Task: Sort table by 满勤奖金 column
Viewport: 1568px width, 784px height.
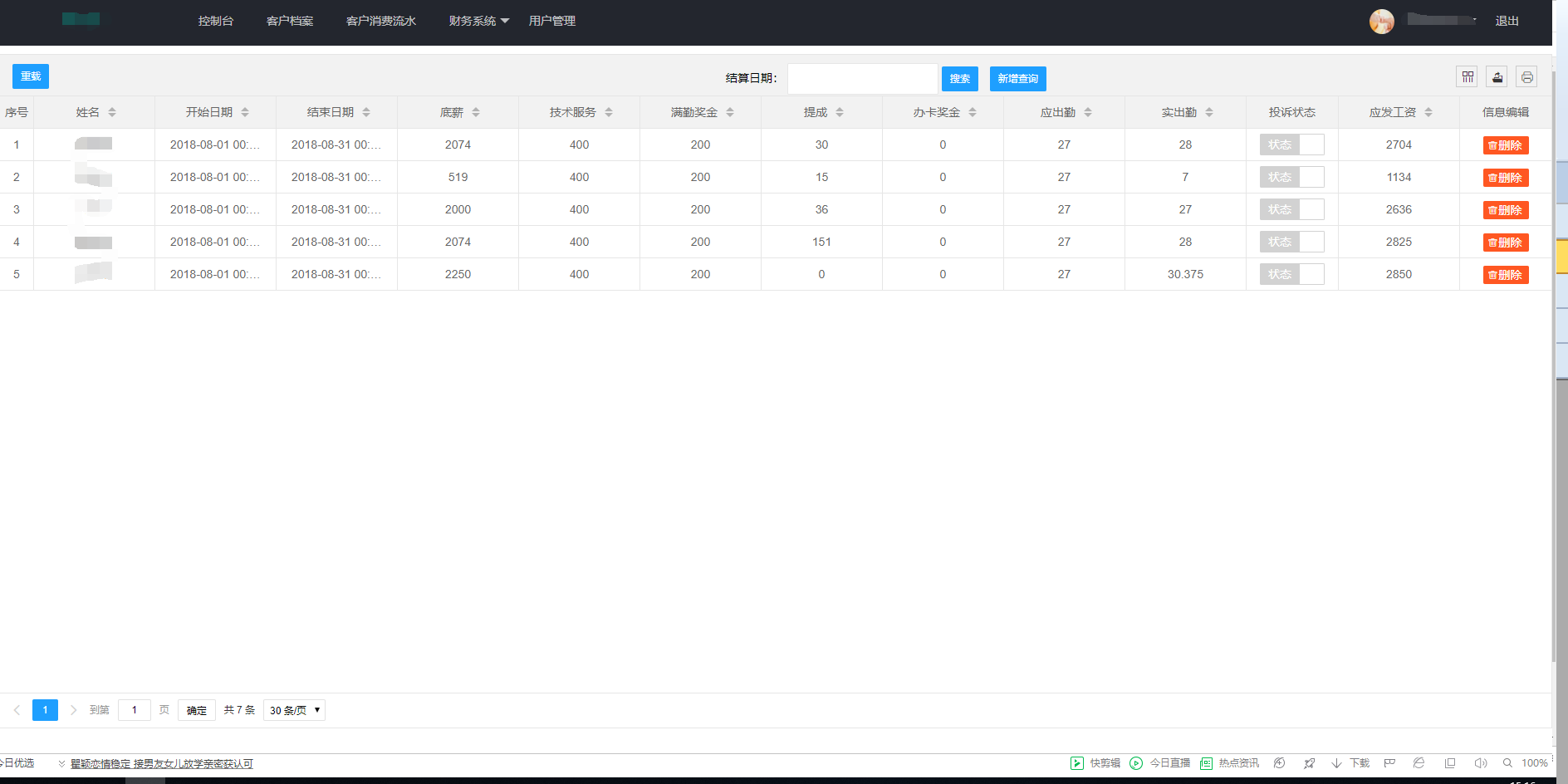Action: (730, 112)
